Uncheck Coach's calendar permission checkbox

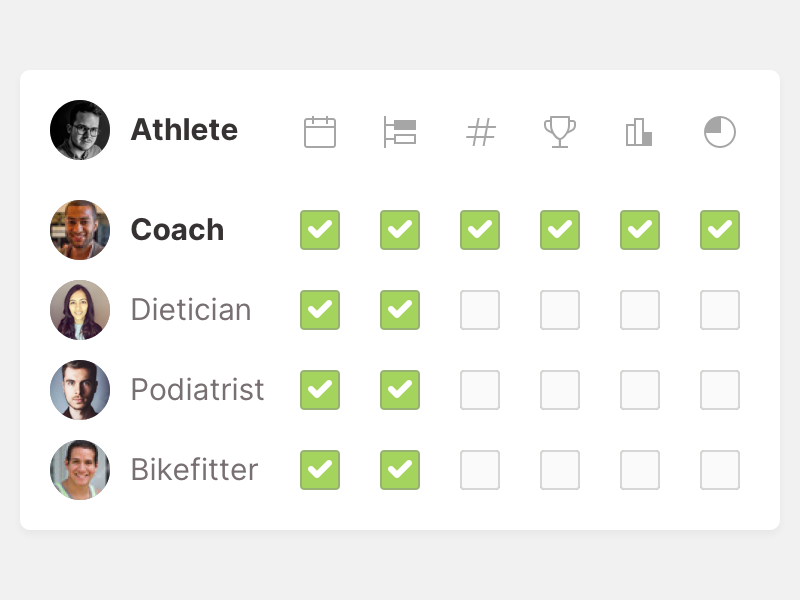point(320,230)
